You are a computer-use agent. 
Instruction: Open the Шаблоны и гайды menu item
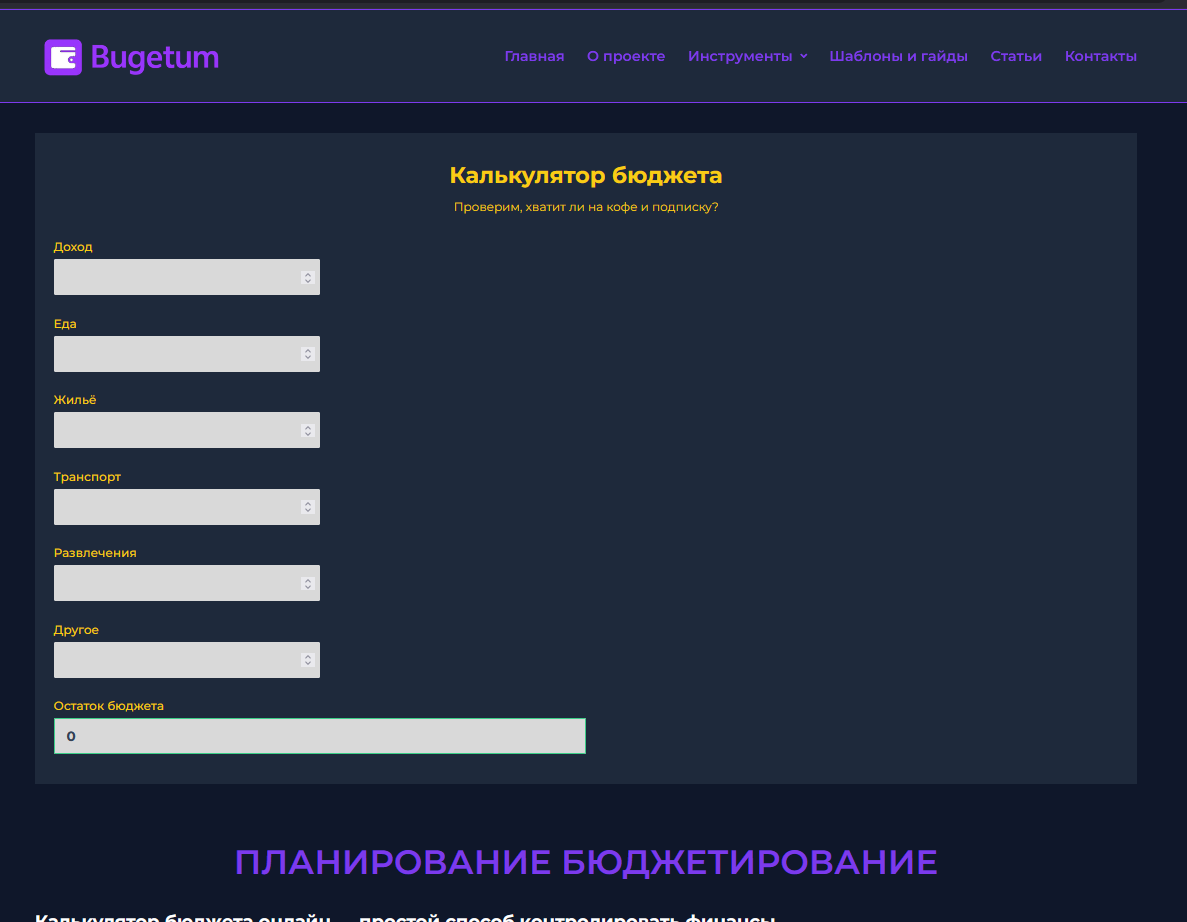pyautogui.click(x=898, y=56)
